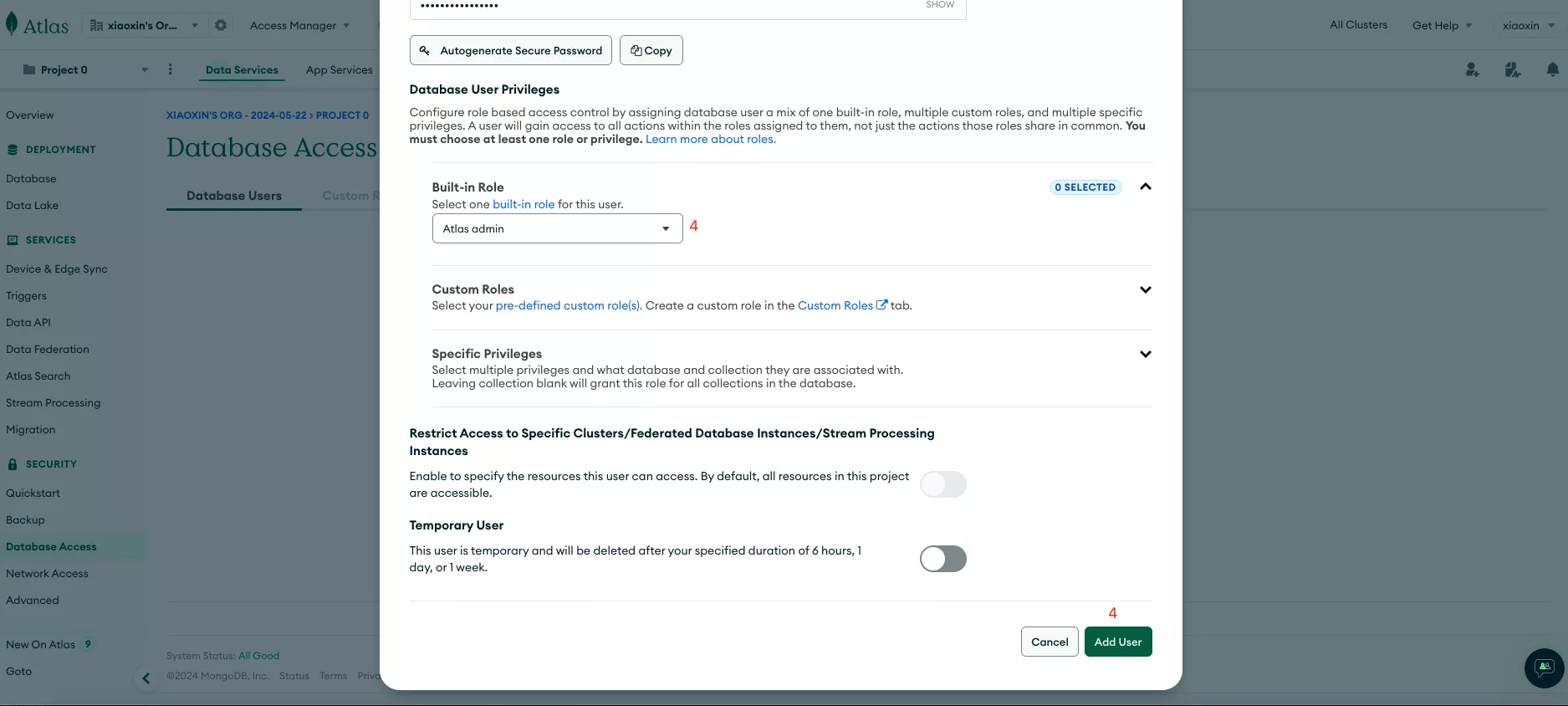Select the Database Users tab
The width and height of the screenshot is (1568, 706).
tap(234, 196)
